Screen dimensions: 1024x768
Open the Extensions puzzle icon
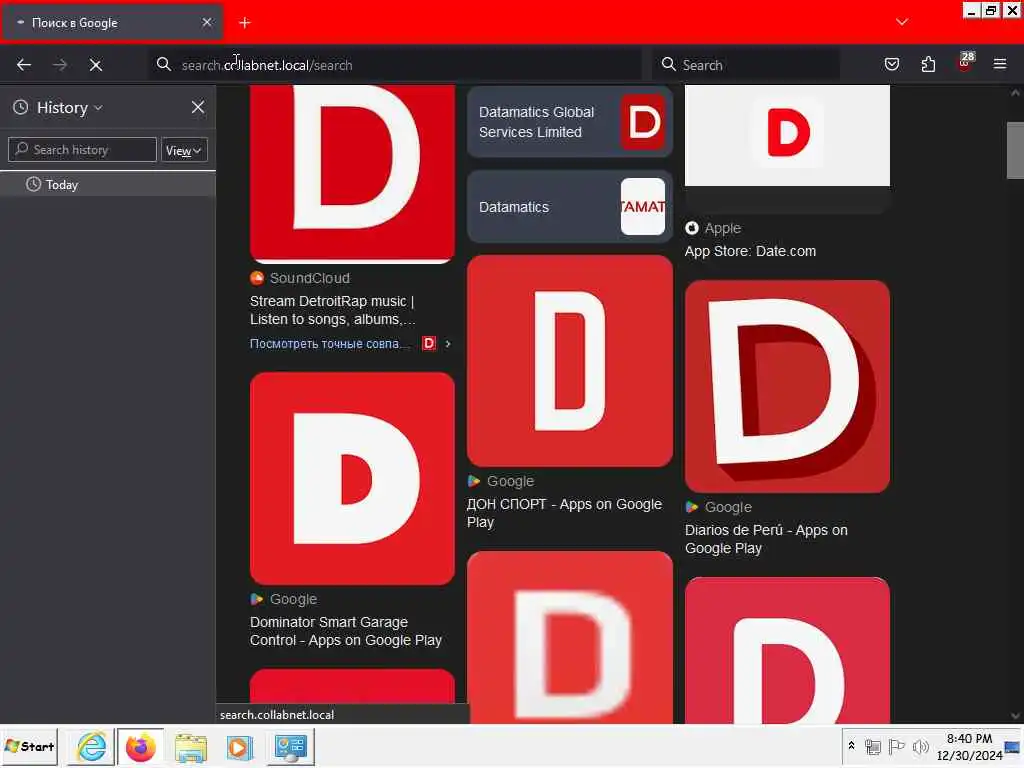click(x=928, y=64)
